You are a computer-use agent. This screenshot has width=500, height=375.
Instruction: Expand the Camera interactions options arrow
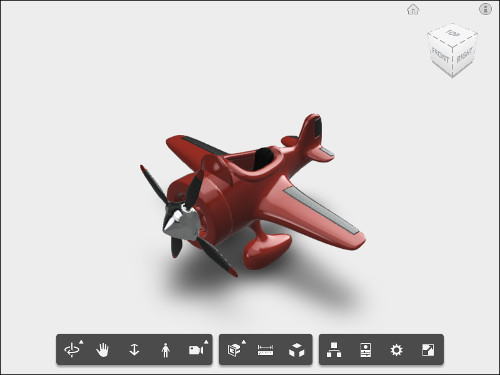pyautogui.click(x=206, y=342)
